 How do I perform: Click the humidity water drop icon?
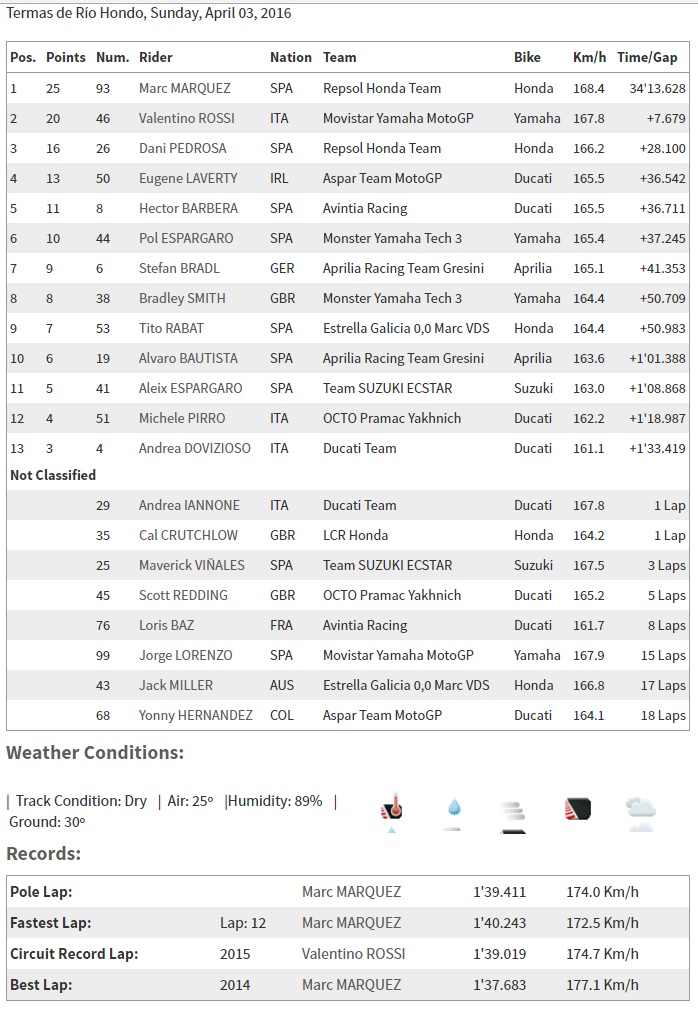pyautogui.click(x=454, y=812)
